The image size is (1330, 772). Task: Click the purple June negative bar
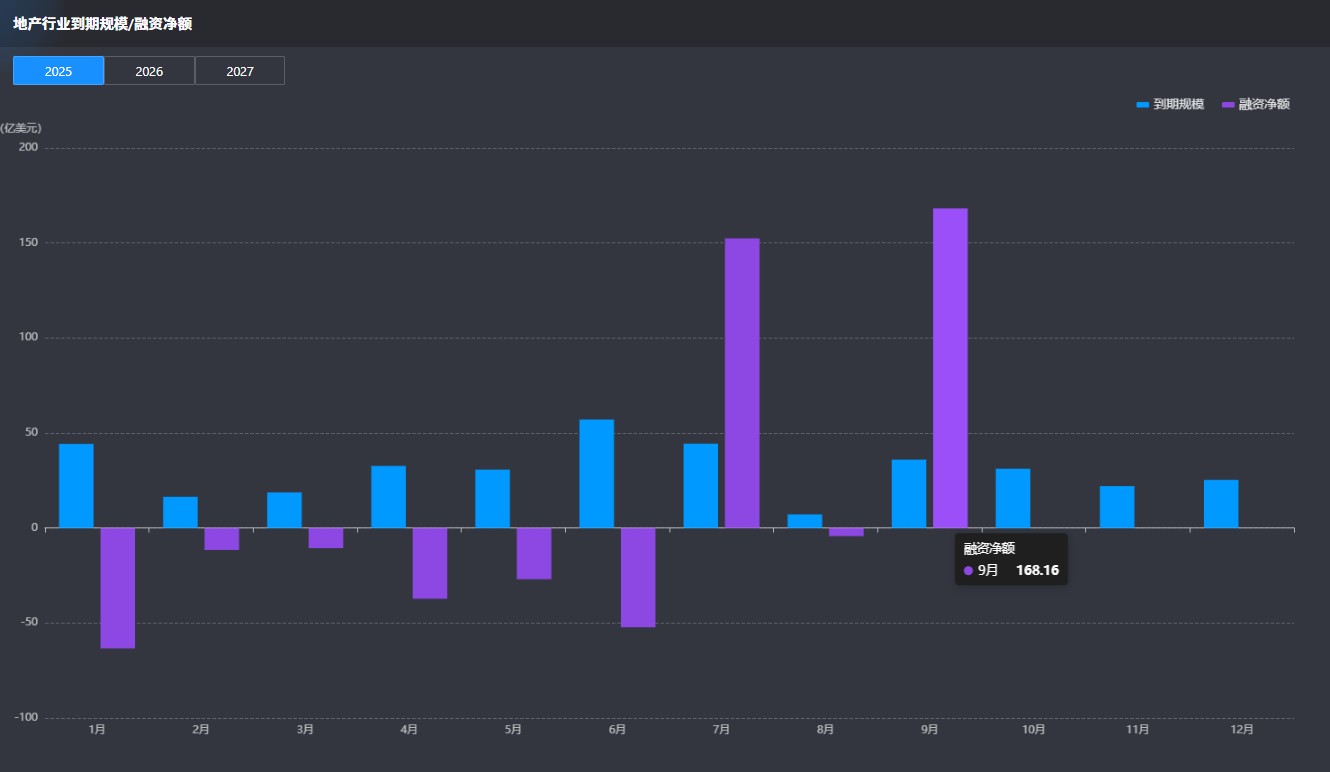click(x=638, y=577)
